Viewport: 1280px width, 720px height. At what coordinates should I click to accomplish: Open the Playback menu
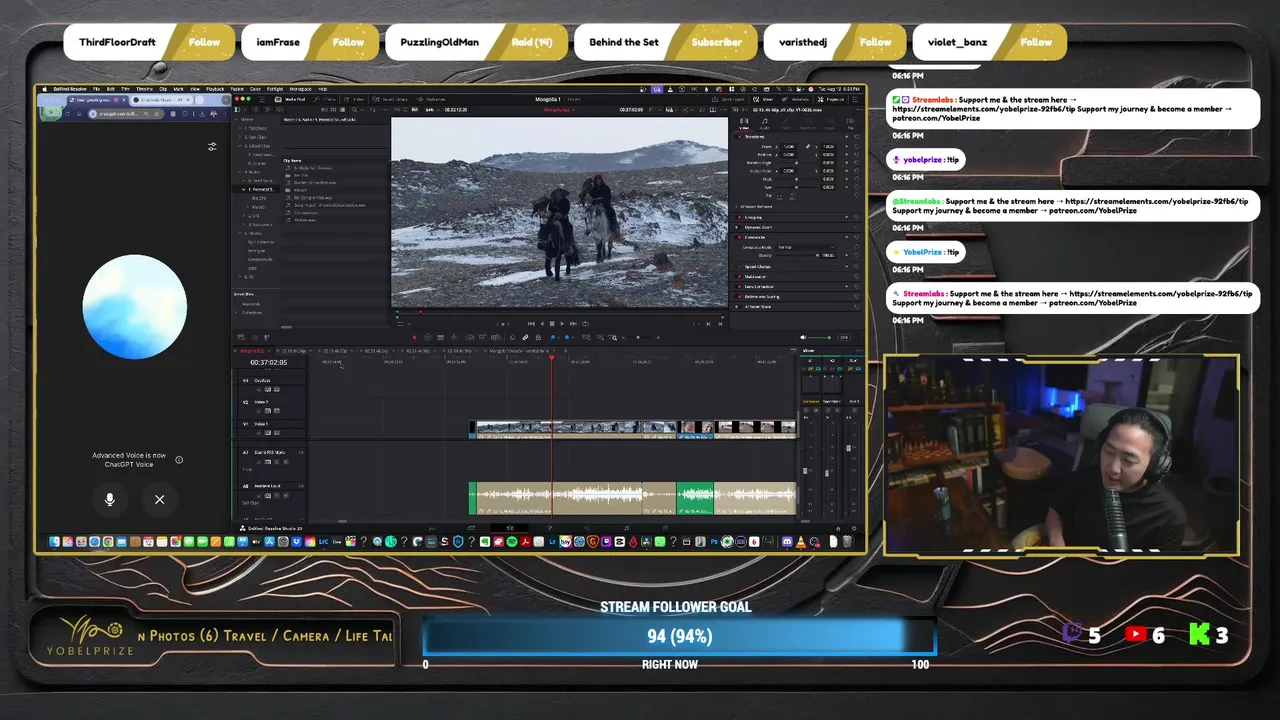pos(215,89)
